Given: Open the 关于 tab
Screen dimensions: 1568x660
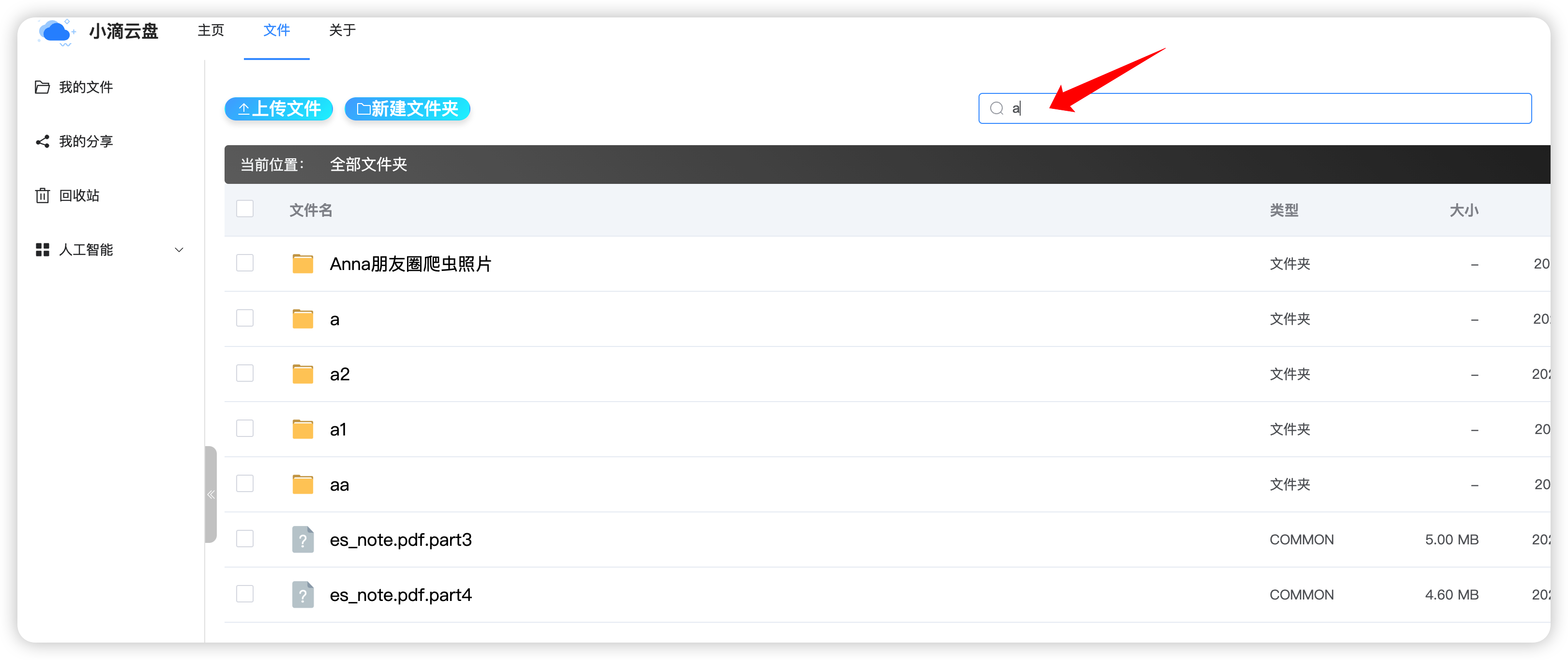Looking at the screenshot, I should 342,30.
